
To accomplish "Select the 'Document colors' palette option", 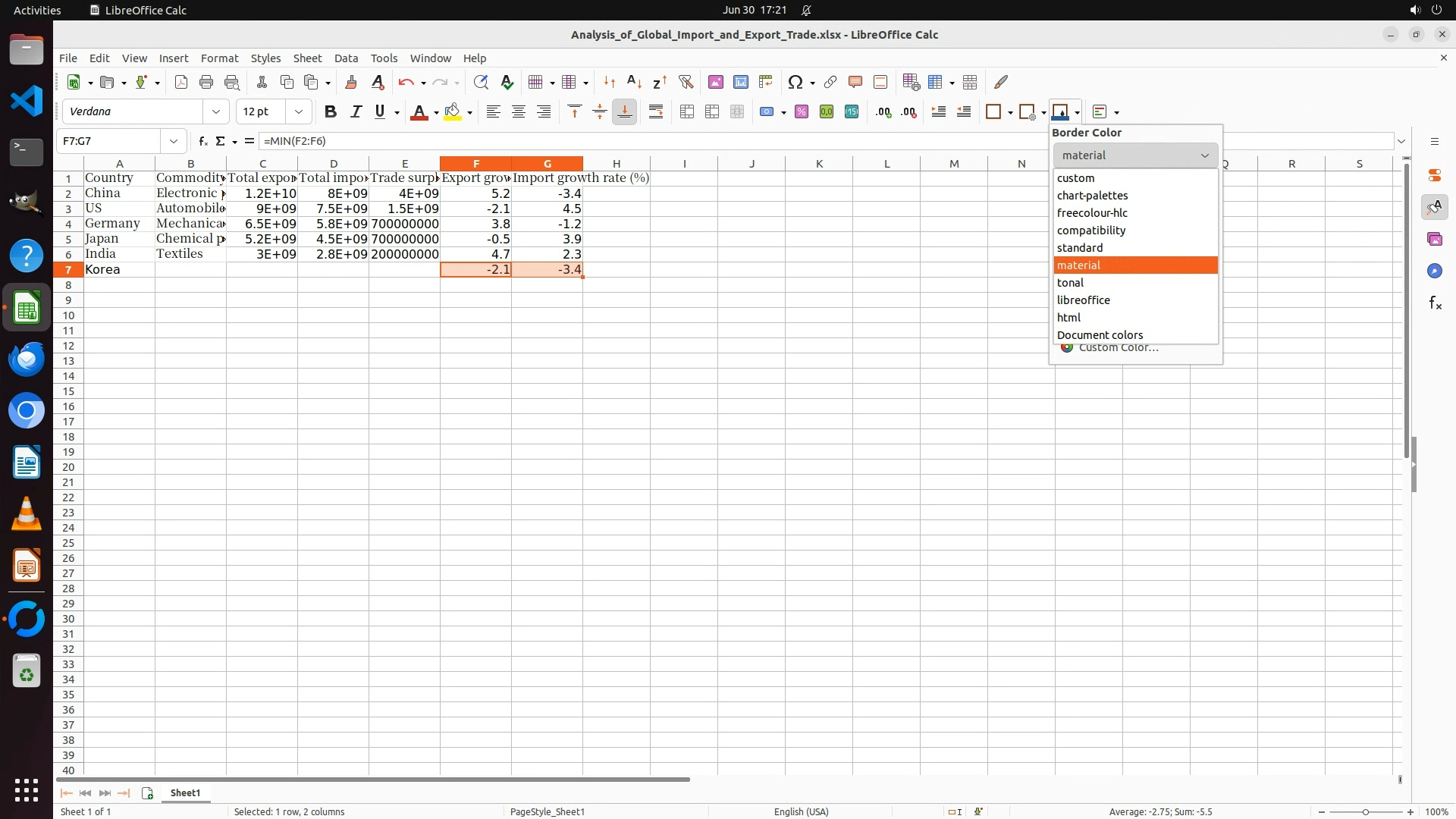I will (x=1100, y=335).
